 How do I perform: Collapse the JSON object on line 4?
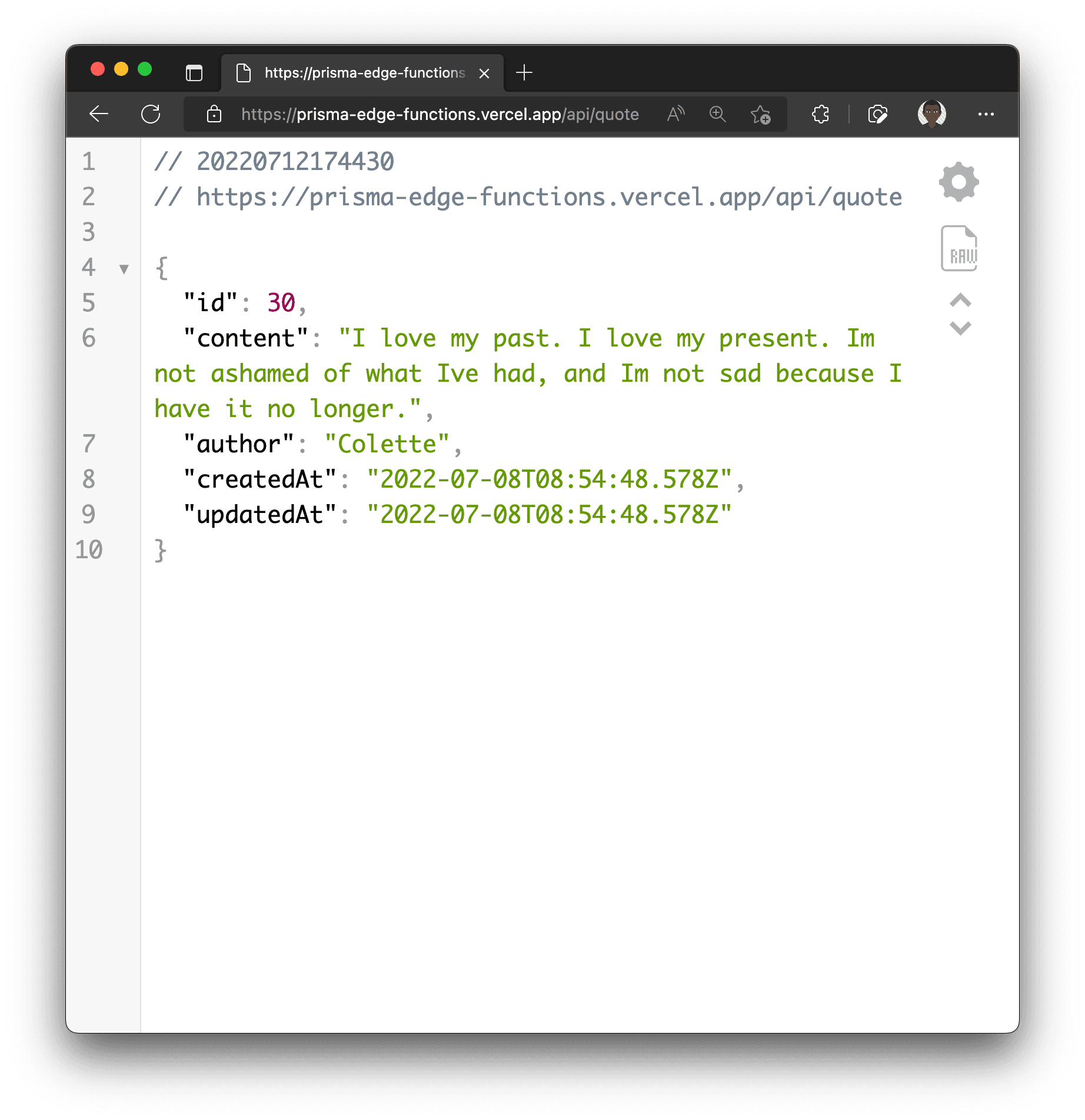[x=124, y=269]
